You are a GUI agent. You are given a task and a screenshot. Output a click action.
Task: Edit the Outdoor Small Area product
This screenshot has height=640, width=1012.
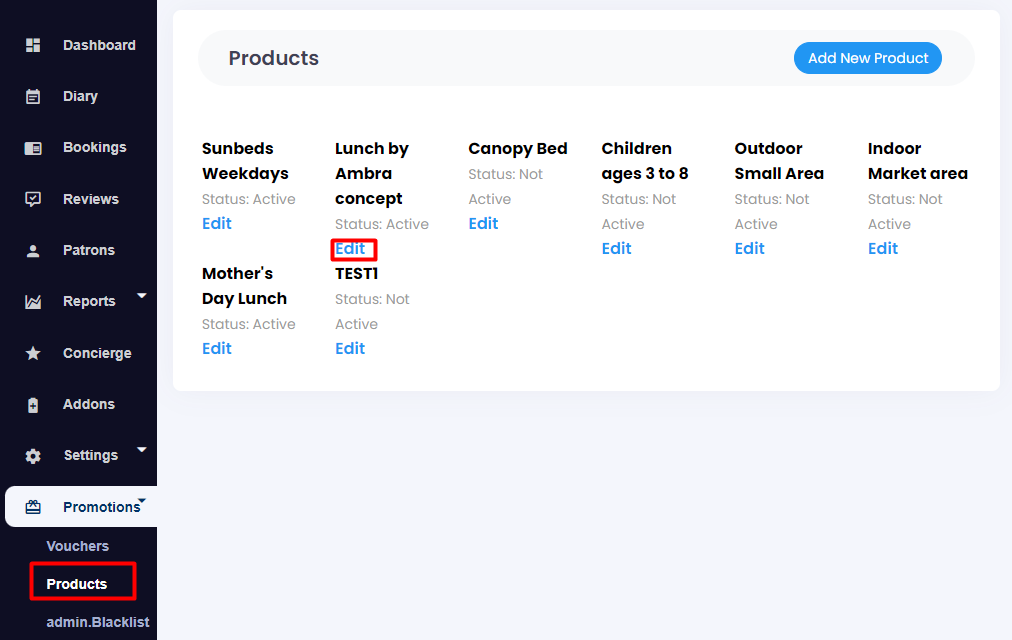tap(749, 248)
